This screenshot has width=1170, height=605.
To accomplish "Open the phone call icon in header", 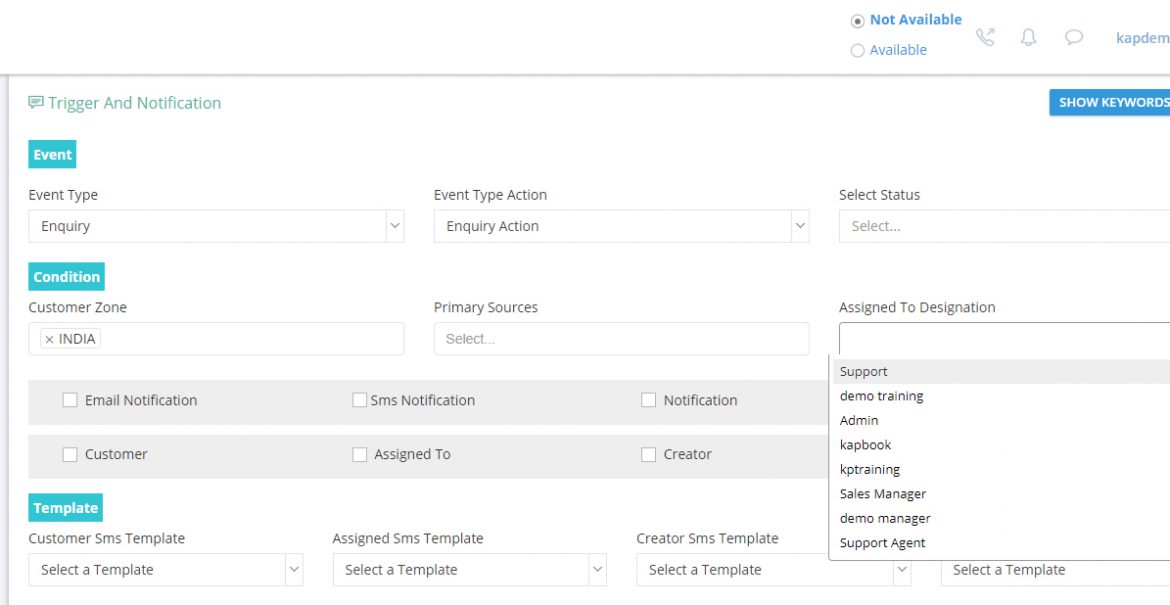I will click(985, 37).
